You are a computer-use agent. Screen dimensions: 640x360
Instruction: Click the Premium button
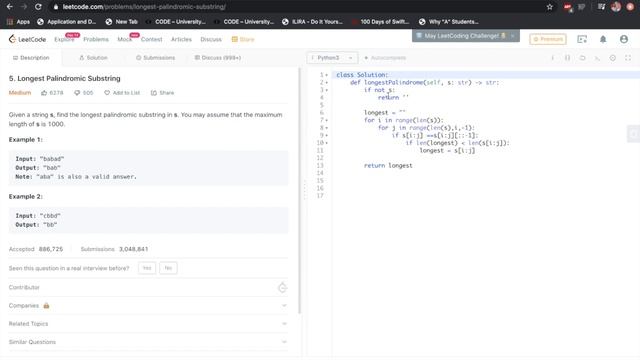click(548, 39)
